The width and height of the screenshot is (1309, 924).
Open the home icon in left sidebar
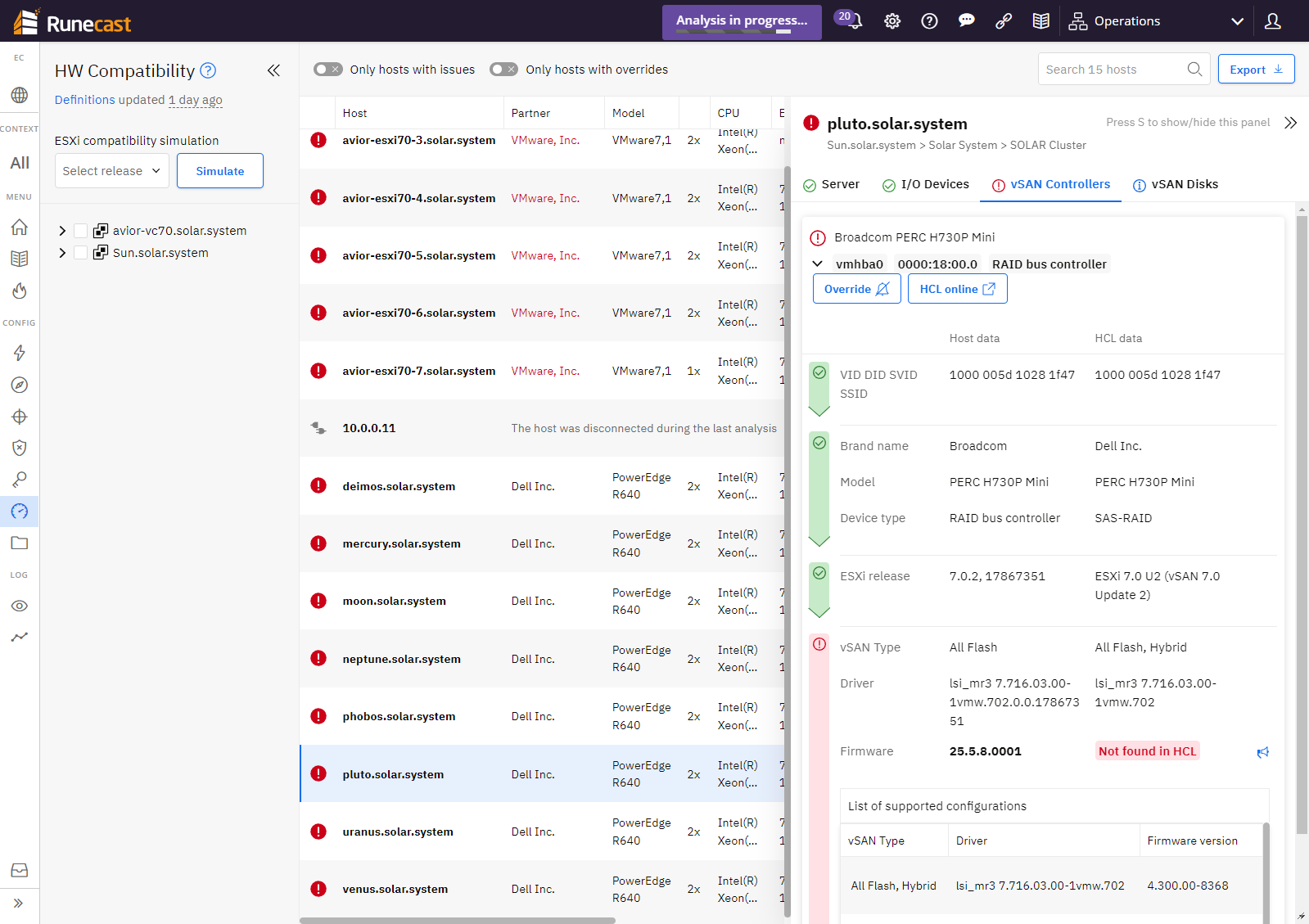[x=20, y=228]
